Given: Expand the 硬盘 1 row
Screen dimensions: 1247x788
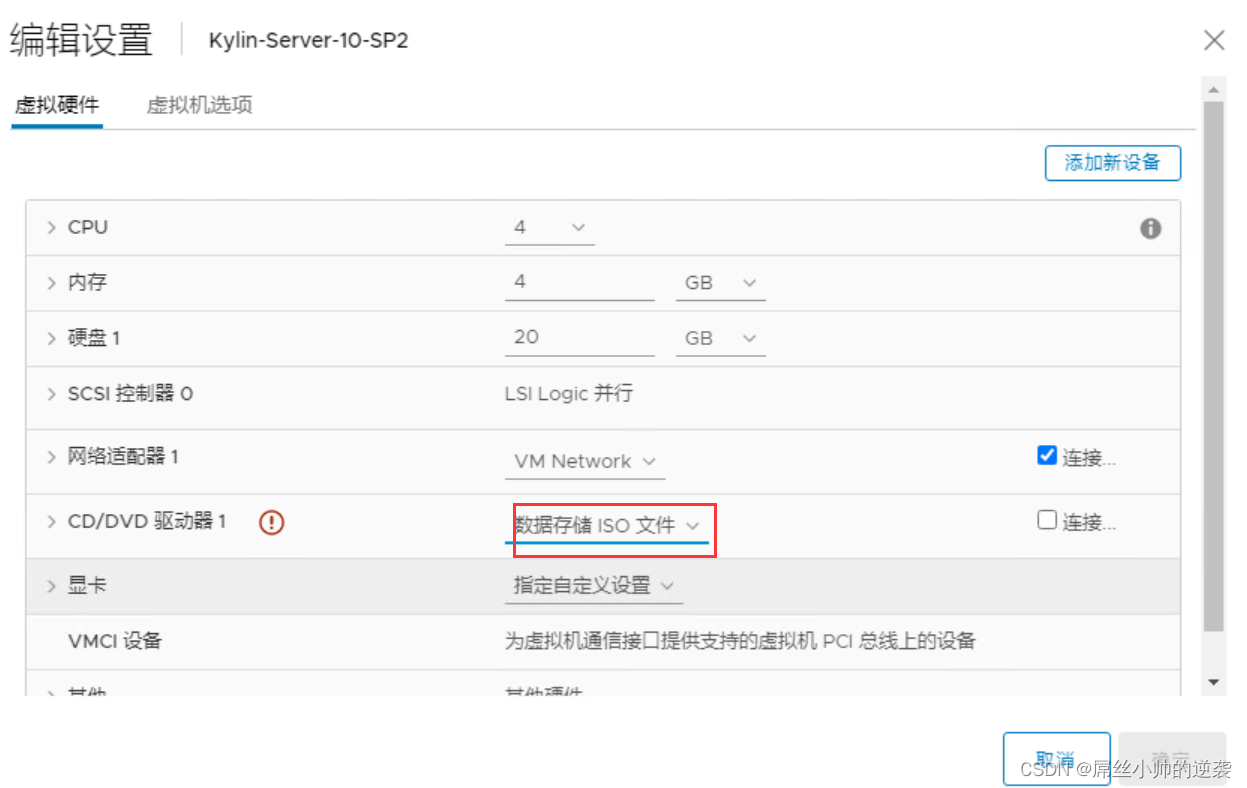Looking at the screenshot, I should [51, 338].
